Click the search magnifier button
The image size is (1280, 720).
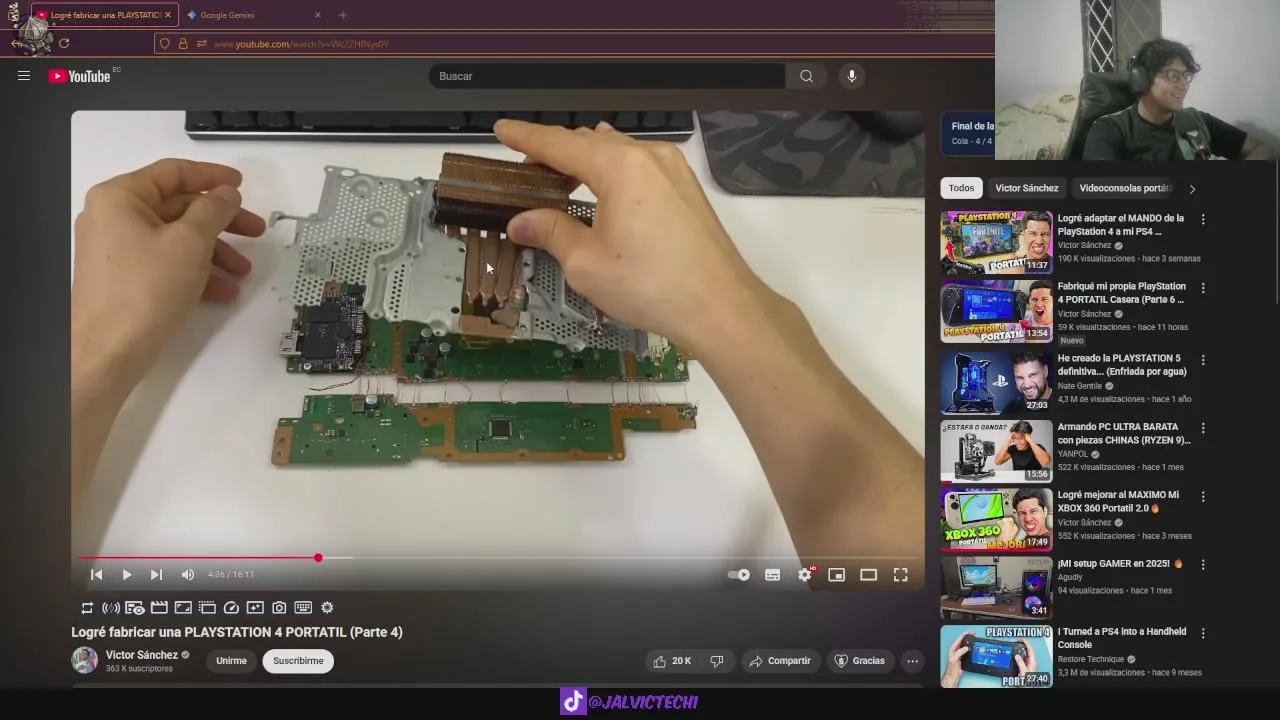click(x=806, y=76)
